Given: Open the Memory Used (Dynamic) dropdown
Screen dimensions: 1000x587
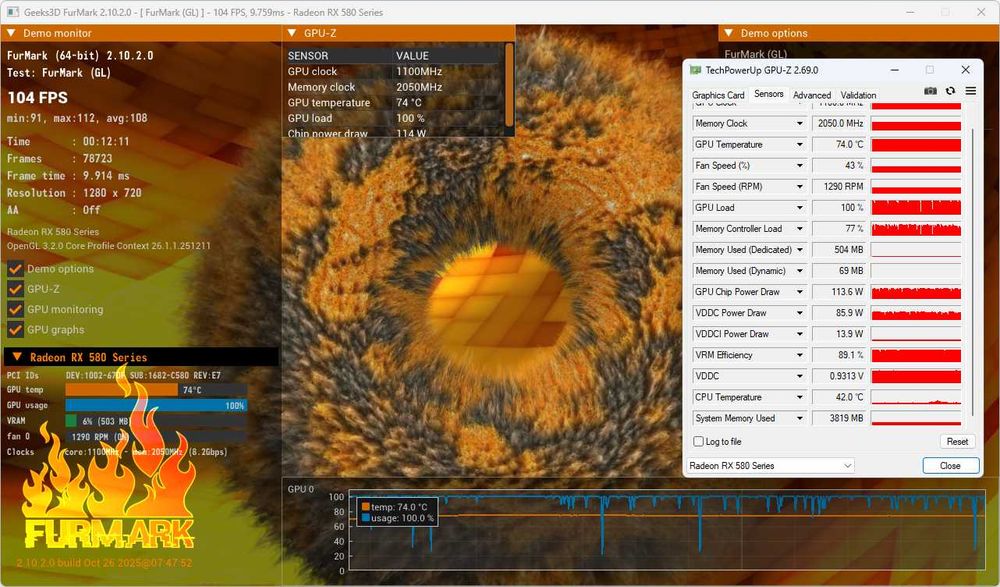Looking at the screenshot, I should click(x=799, y=271).
